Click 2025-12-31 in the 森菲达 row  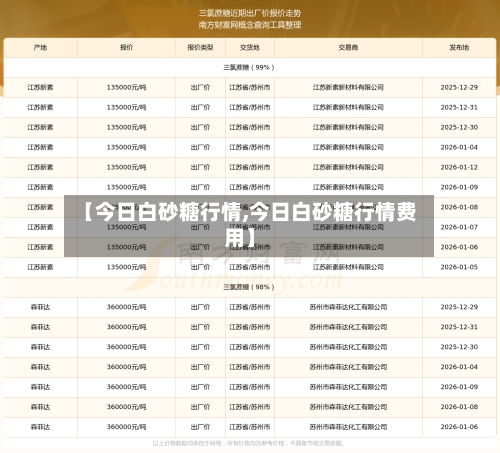click(x=459, y=327)
